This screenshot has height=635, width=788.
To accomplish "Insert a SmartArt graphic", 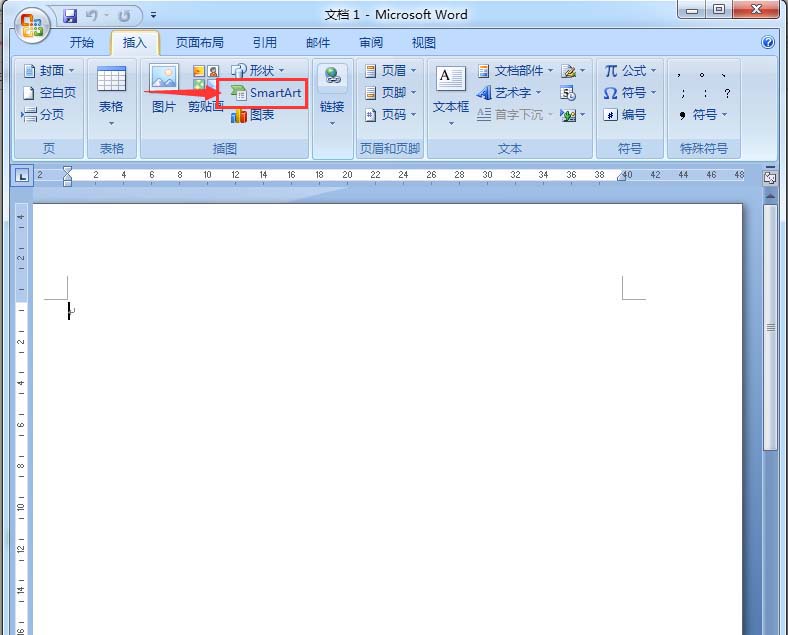I will tap(266, 93).
